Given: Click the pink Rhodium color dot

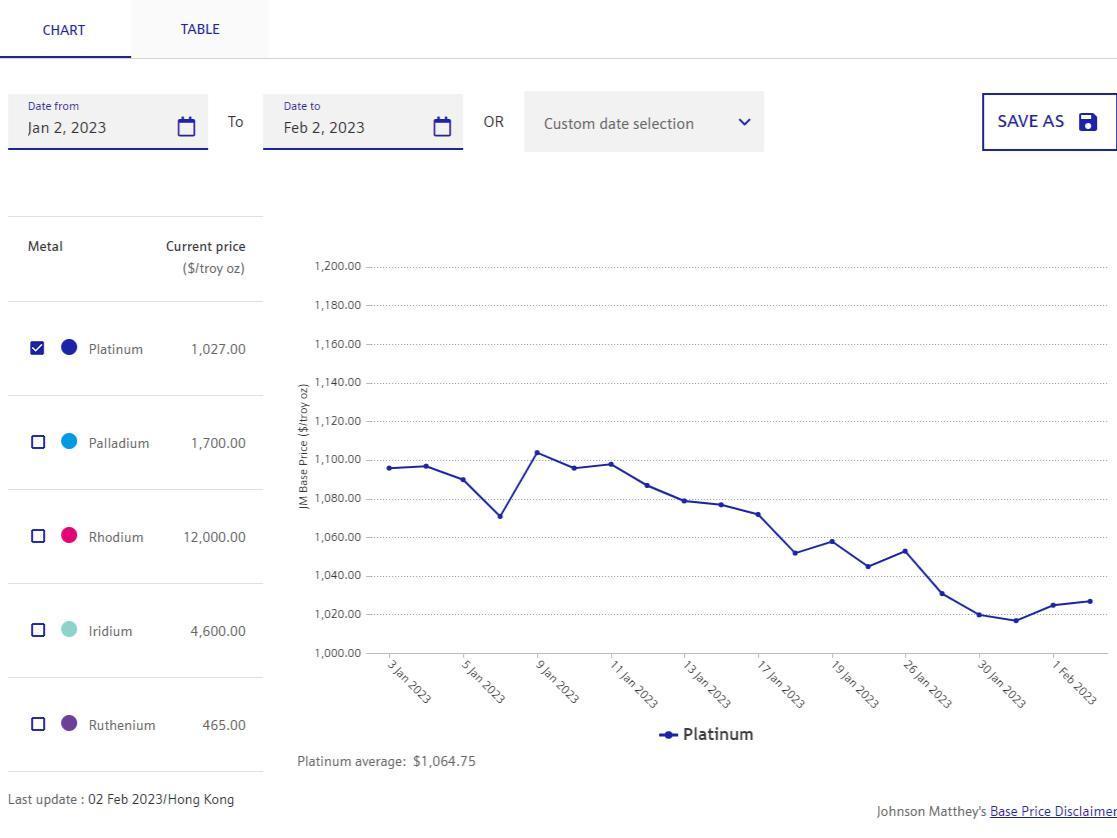Looking at the screenshot, I should click(x=69, y=535).
